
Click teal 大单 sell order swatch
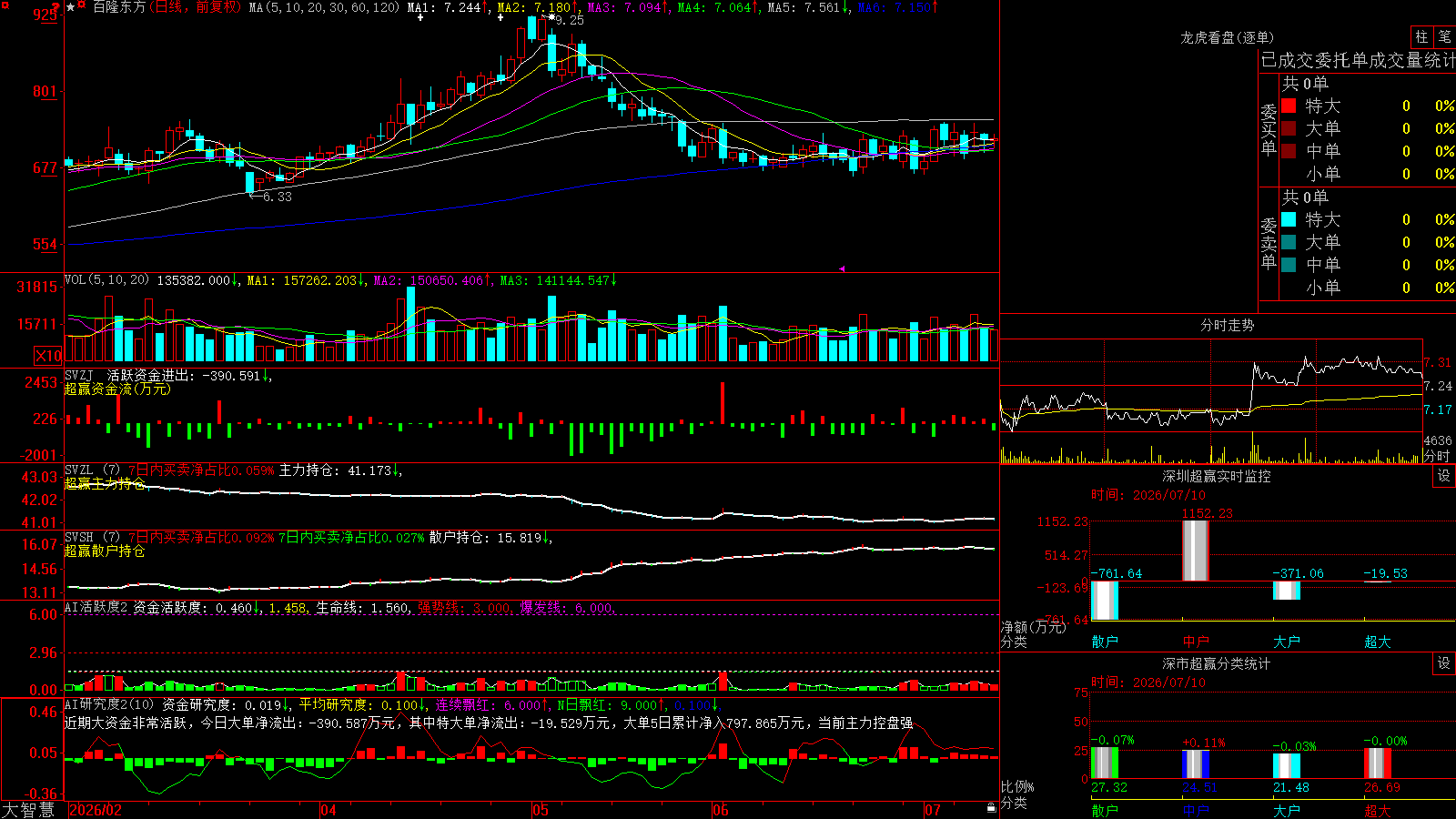click(1289, 242)
